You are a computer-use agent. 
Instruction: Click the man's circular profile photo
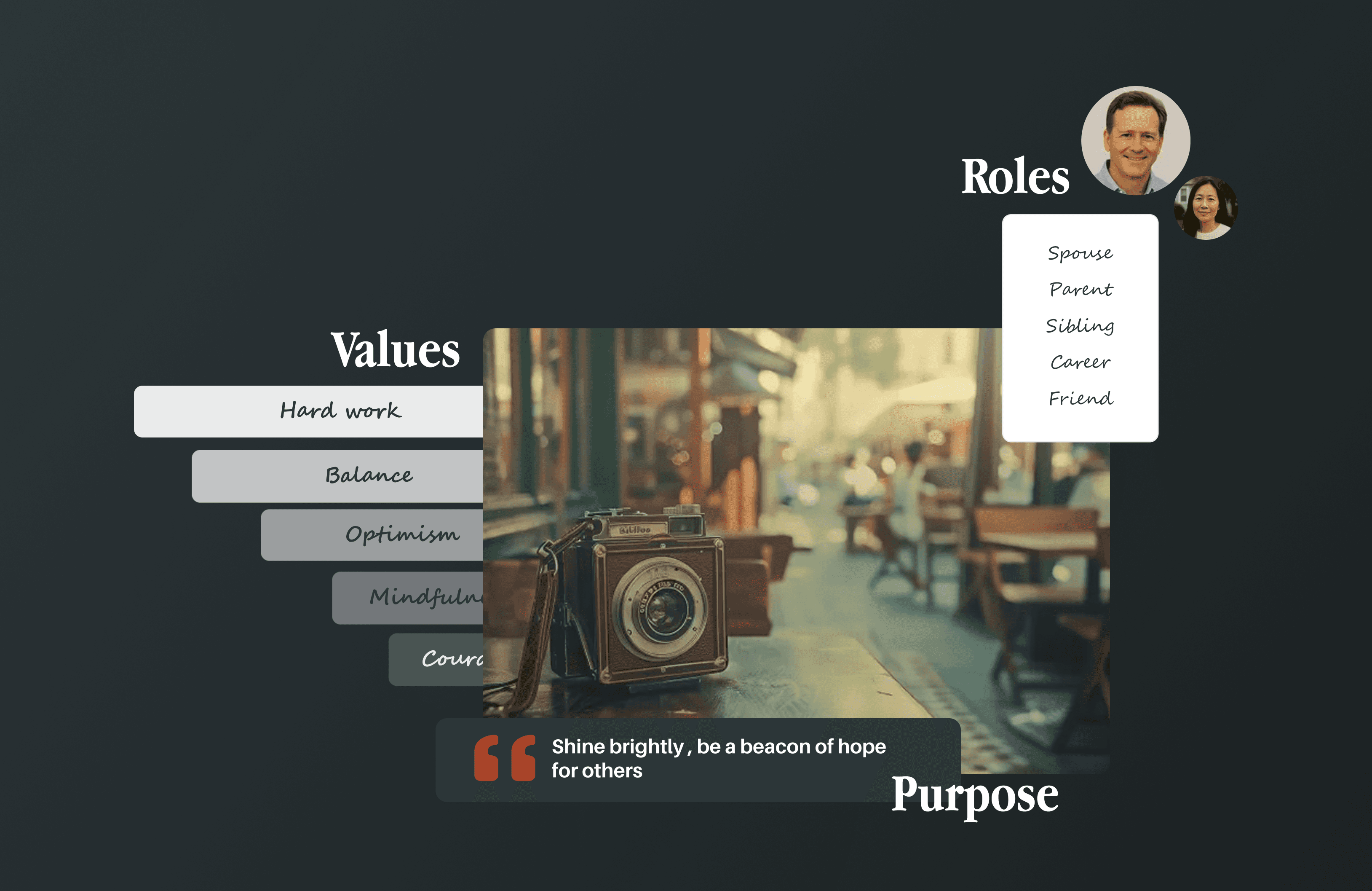coord(1135,140)
